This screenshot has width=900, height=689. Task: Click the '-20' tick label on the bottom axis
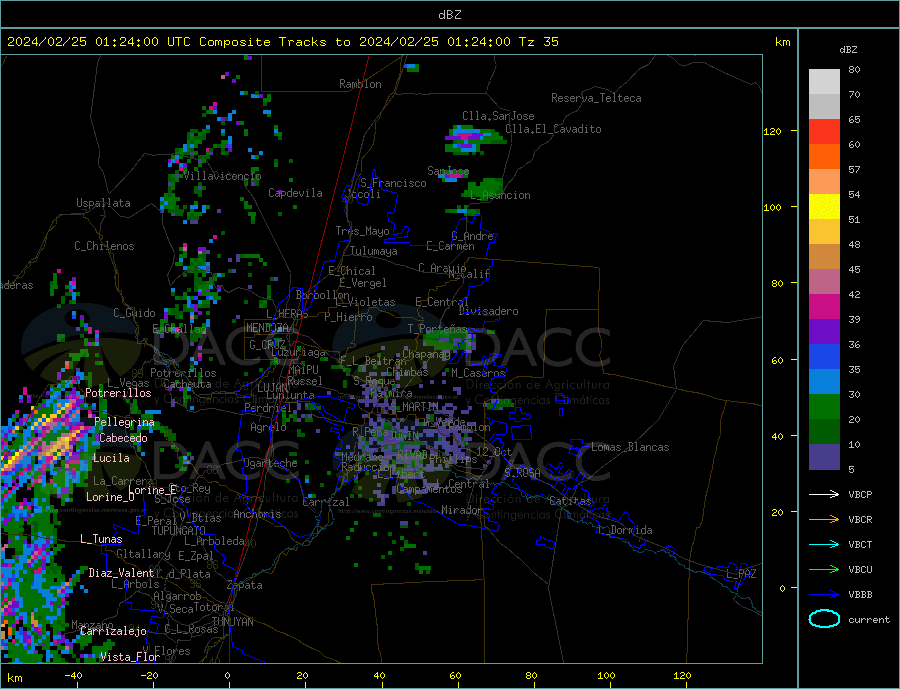[x=149, y=676]
